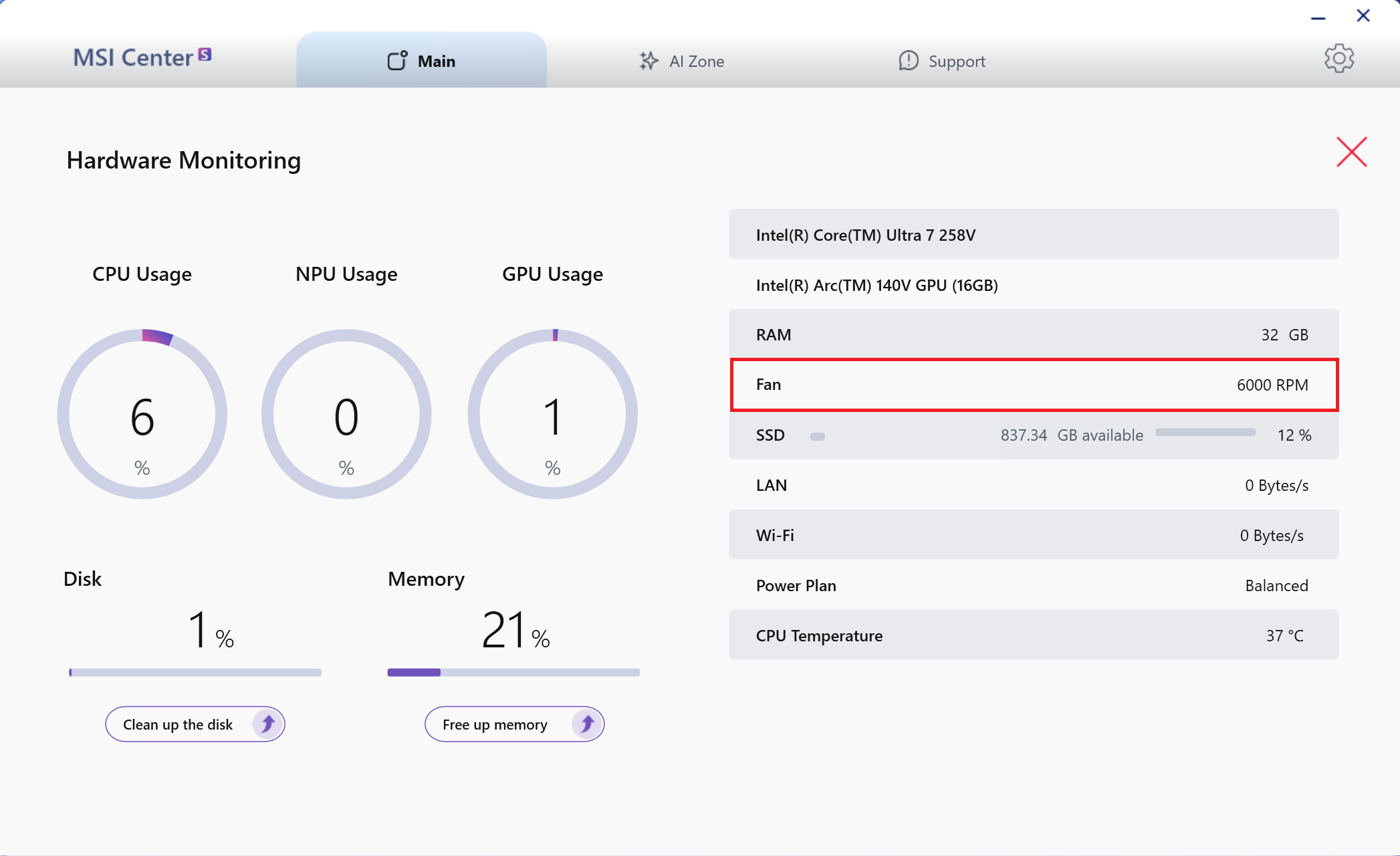Click the Memory usage progress bar
Viewport: 1400px width, 856px height.
513,672
